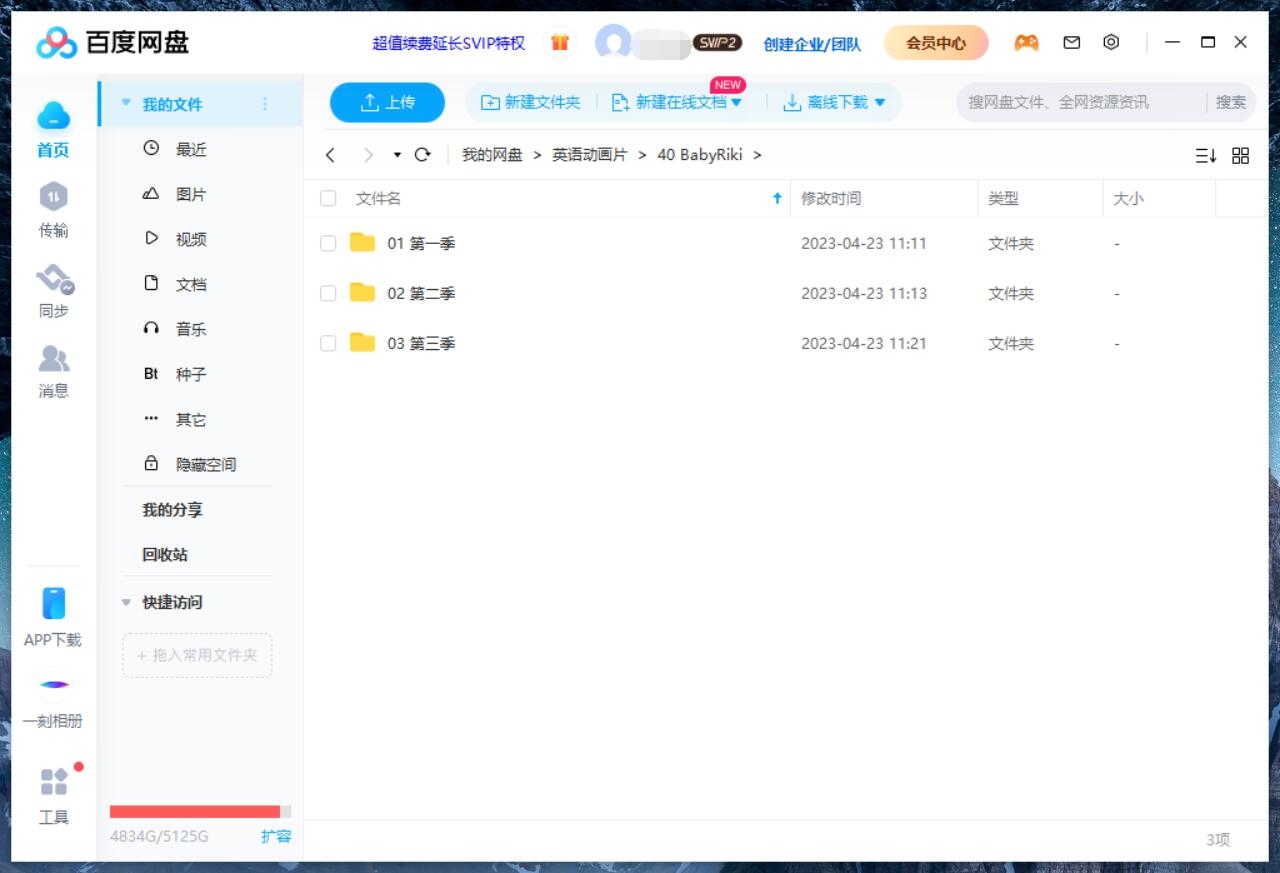Refresh the current folder view
This screenshot has height=873, width=1280.
(x=422, y=155)
